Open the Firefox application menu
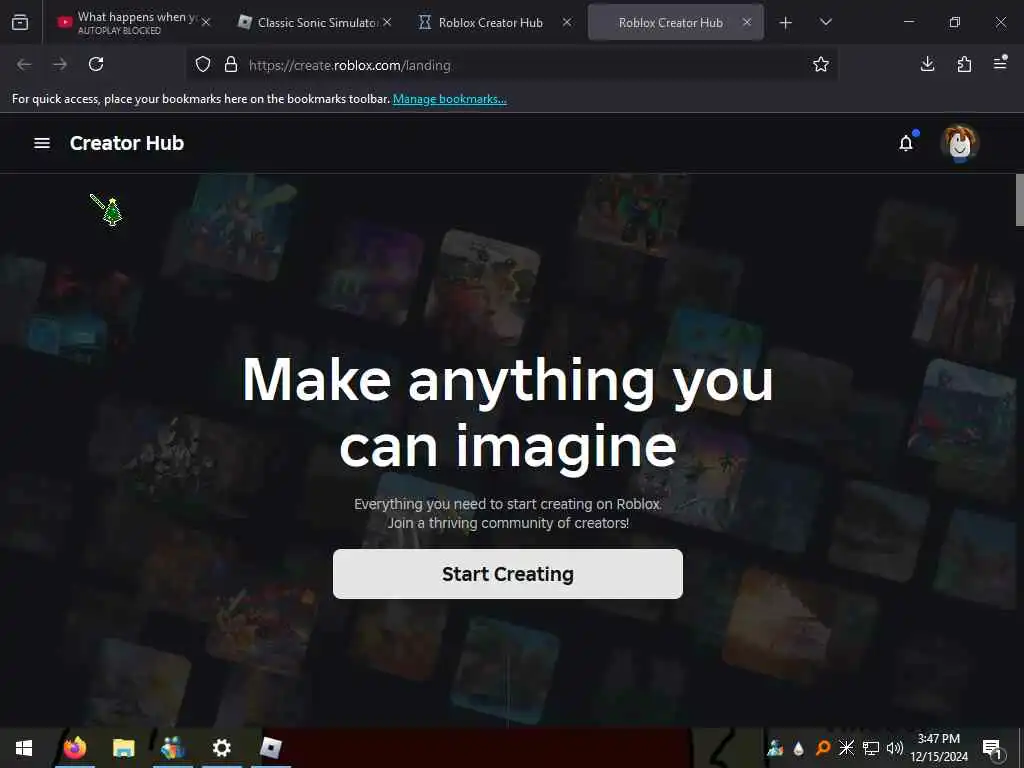1024x768 pixels. (x=1000, y=63)
